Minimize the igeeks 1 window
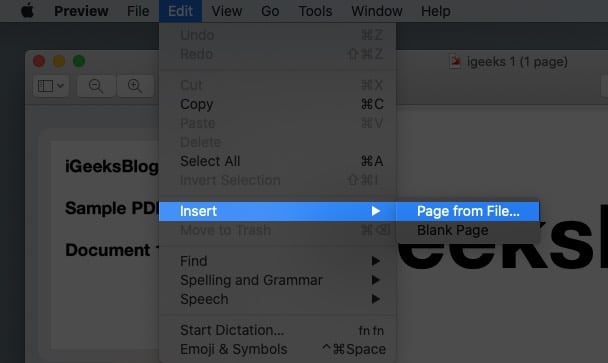This screenshot has width=608, height=363. [59, 61]
